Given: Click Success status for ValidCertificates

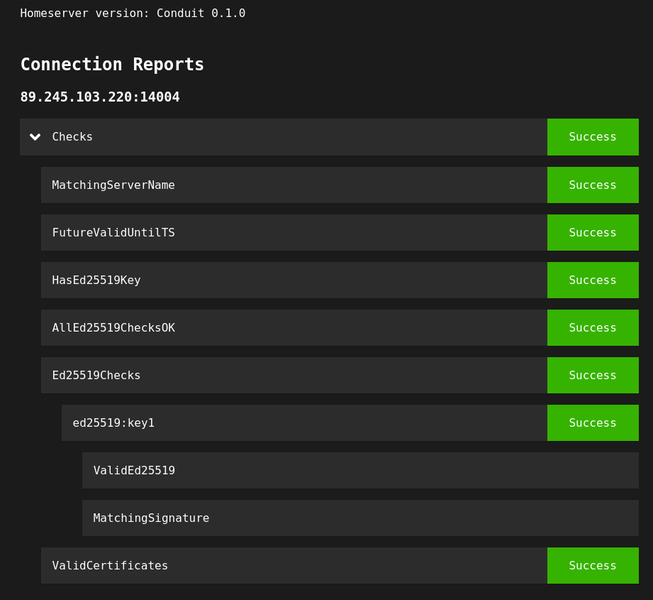Looking at the screenshot, I should 592,566.
